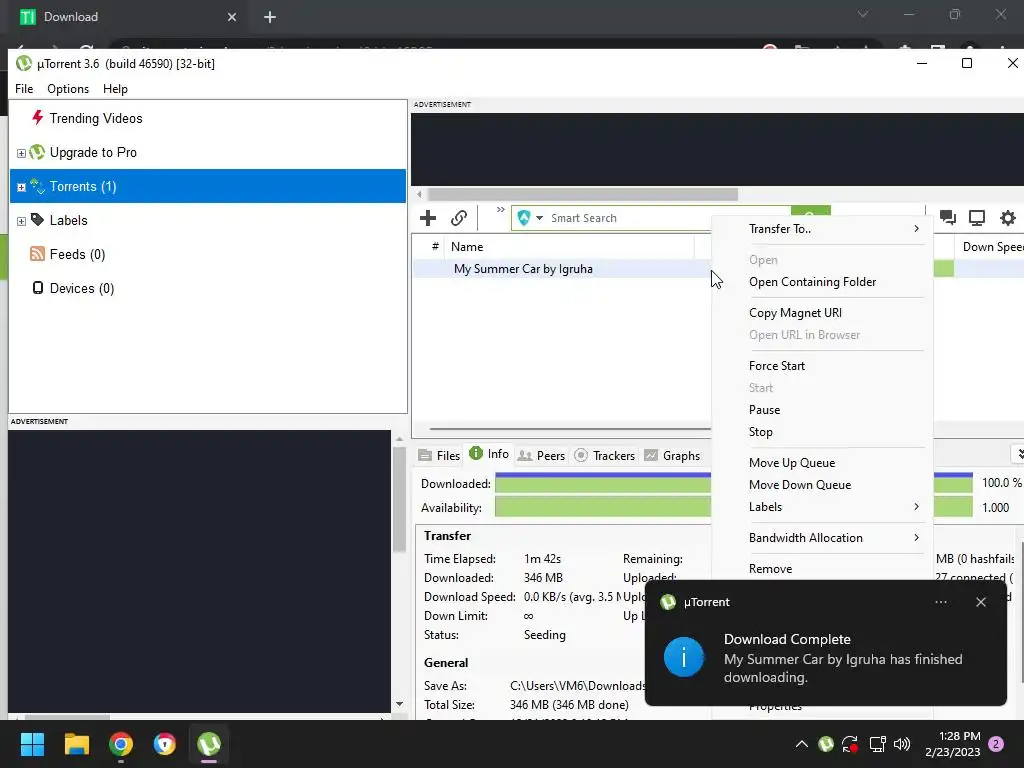Click uTorrent app icon on taskbar
Screen dimensions: 1024x768
[x=209, y=744]
